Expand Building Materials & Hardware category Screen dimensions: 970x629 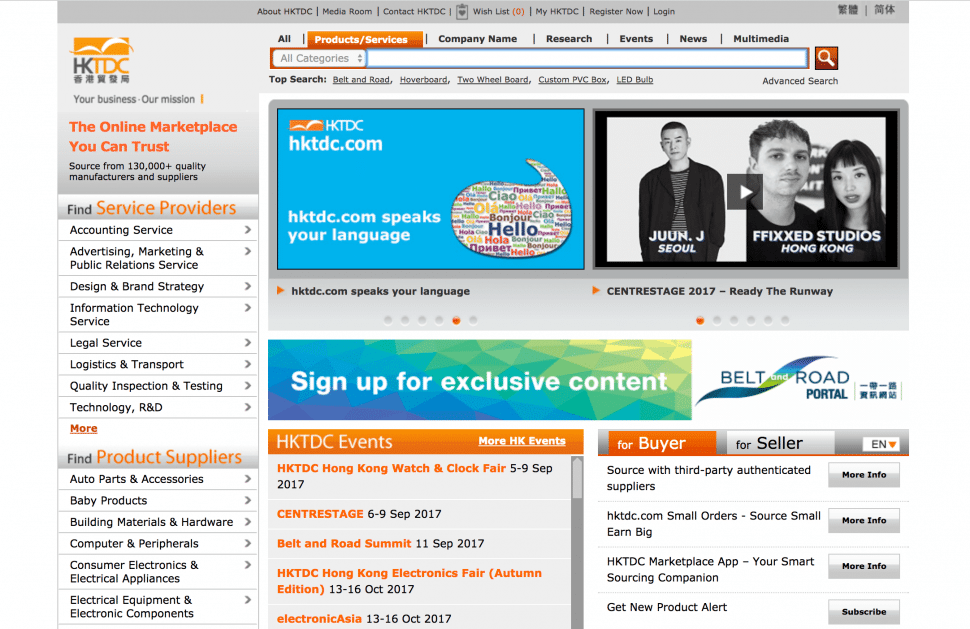point(158,523)
